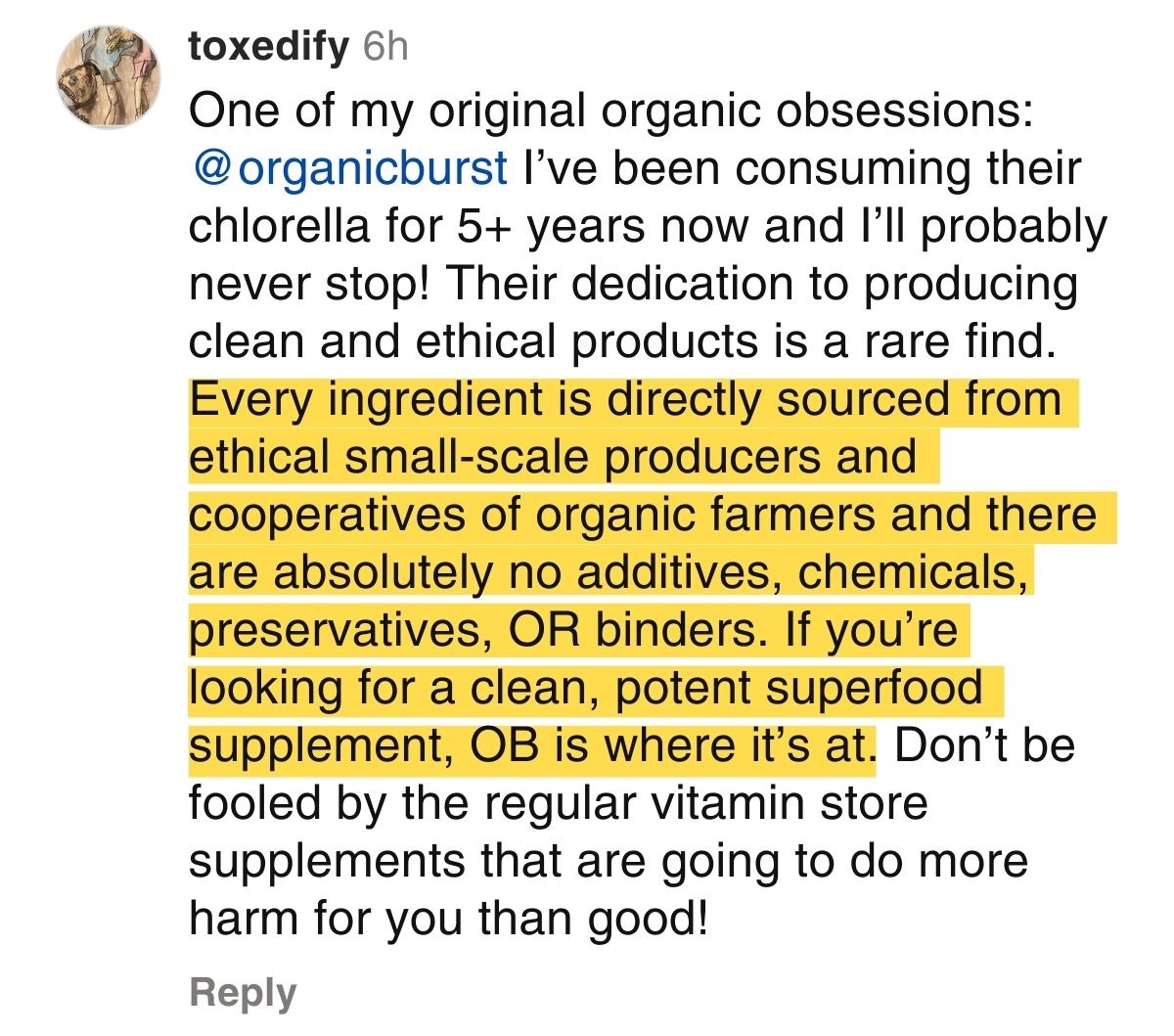This screenshot has height=1036, width=1174.
Task: Click the 'harm for you than good!' line
Action: click(x=447, y=919)
